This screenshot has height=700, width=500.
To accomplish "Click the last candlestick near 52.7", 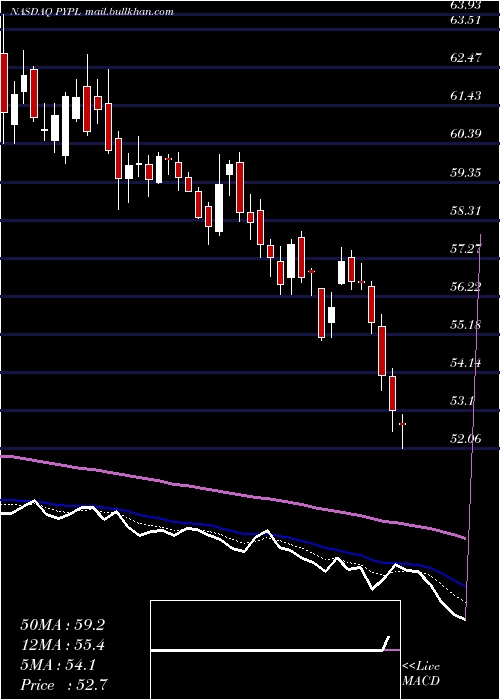I will point(402,431).
